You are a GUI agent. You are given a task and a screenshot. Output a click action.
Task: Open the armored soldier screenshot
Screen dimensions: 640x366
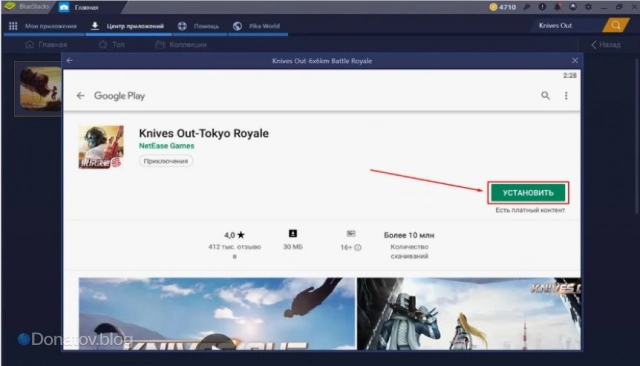click(x=469, y=313)
